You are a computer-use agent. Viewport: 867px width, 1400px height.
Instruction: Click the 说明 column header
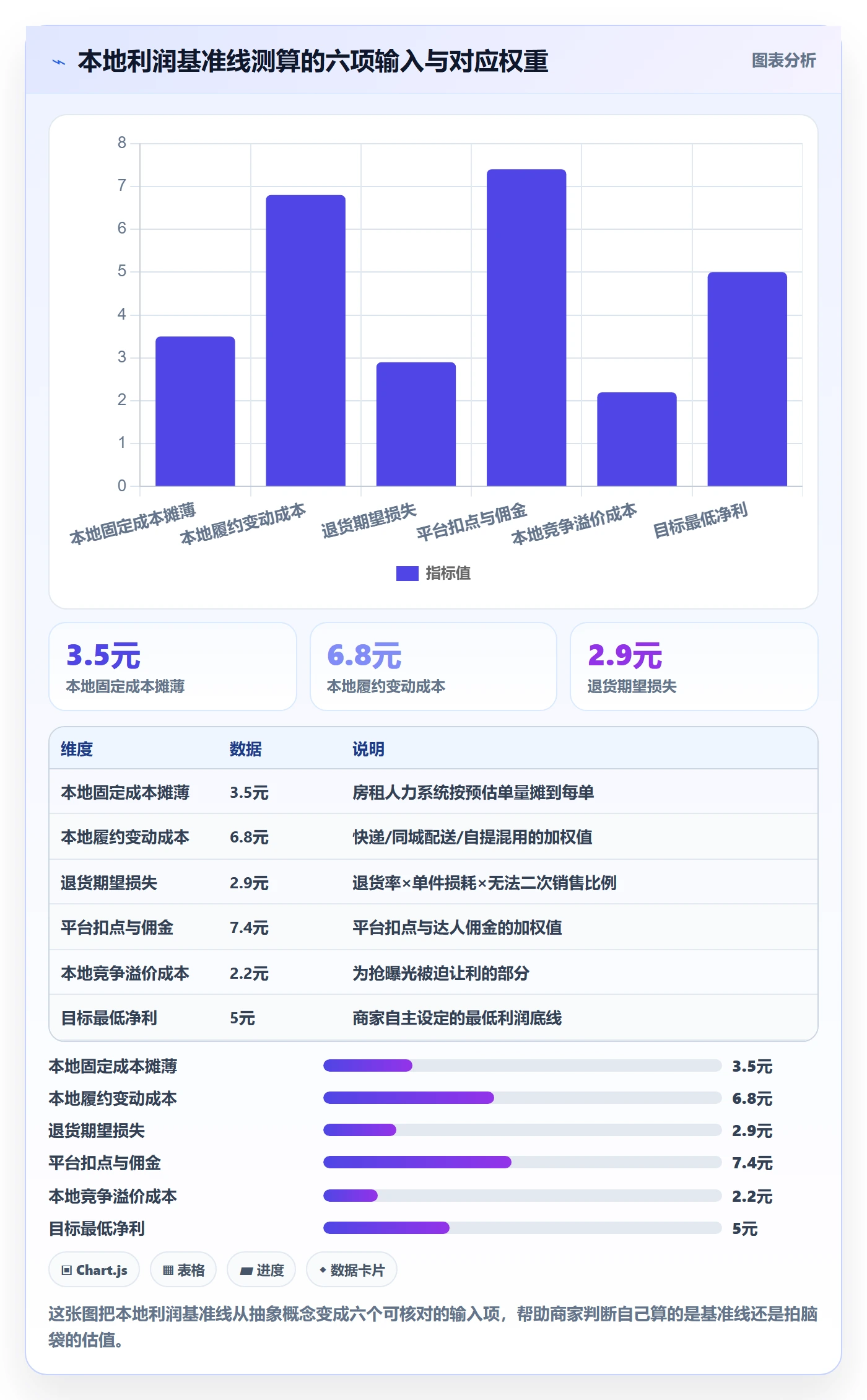coord(368,749)
